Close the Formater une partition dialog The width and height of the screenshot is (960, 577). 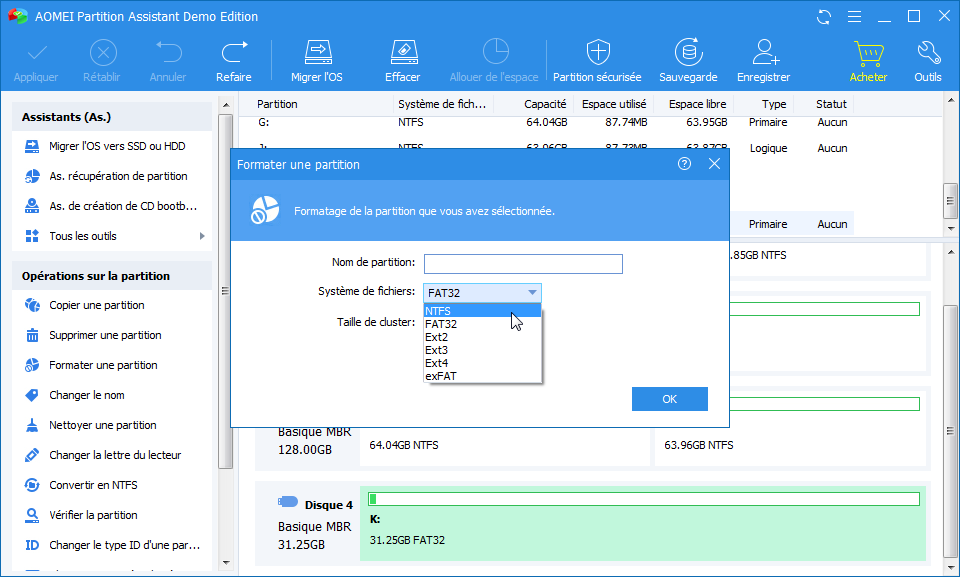(714, 164)
